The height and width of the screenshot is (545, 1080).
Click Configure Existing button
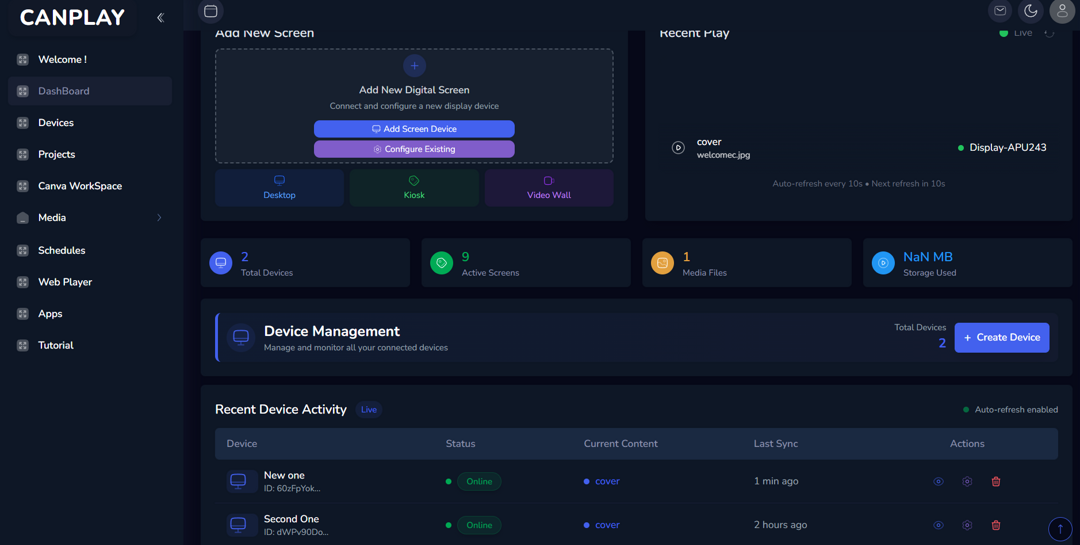pyautogui.click(x=414, y=149)
